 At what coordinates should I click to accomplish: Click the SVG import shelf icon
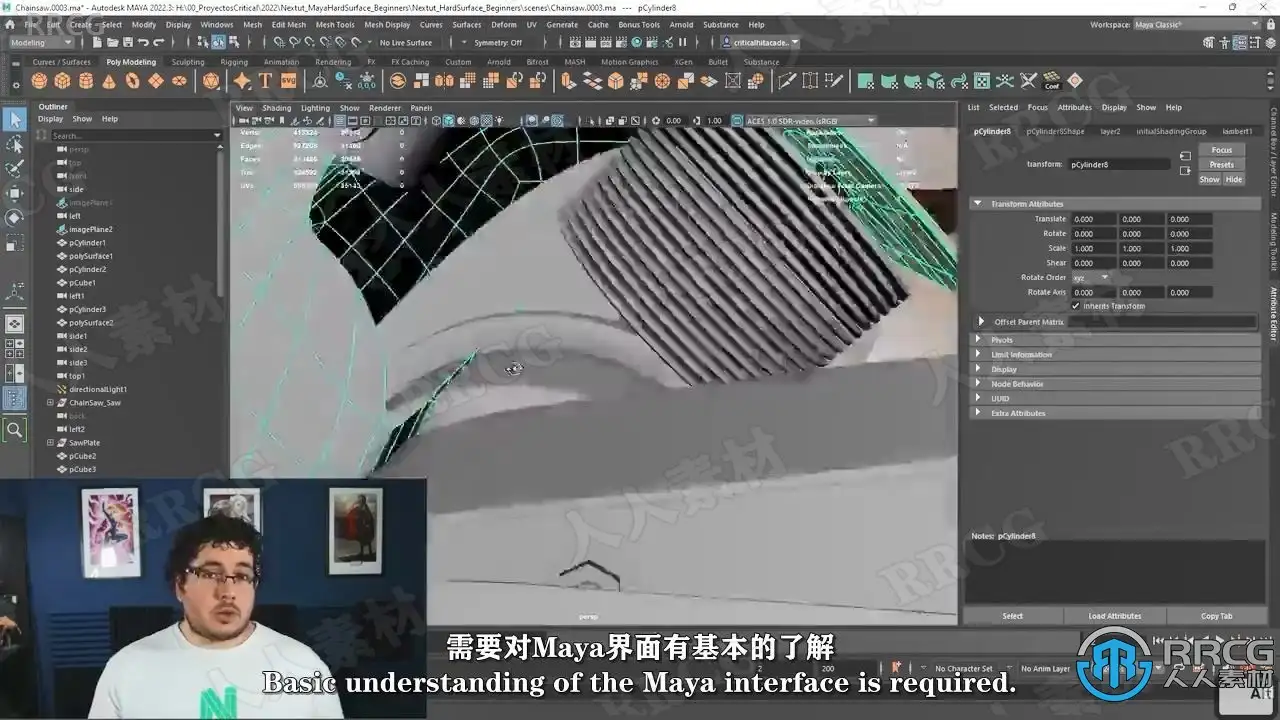pos(288,81)
